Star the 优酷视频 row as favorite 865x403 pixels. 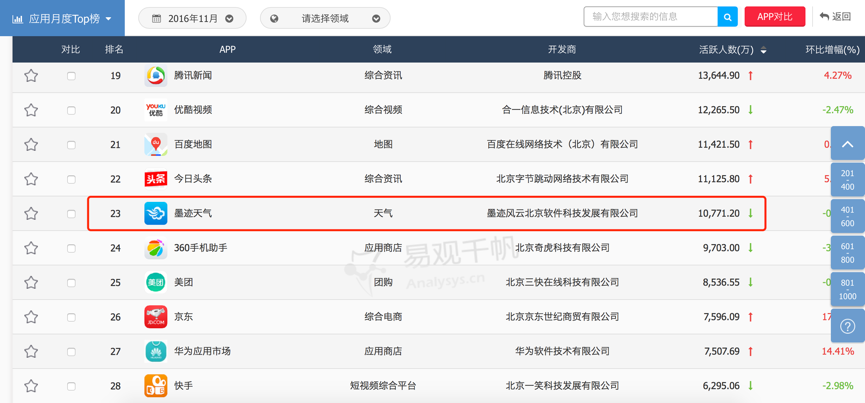tap(31, 110)
